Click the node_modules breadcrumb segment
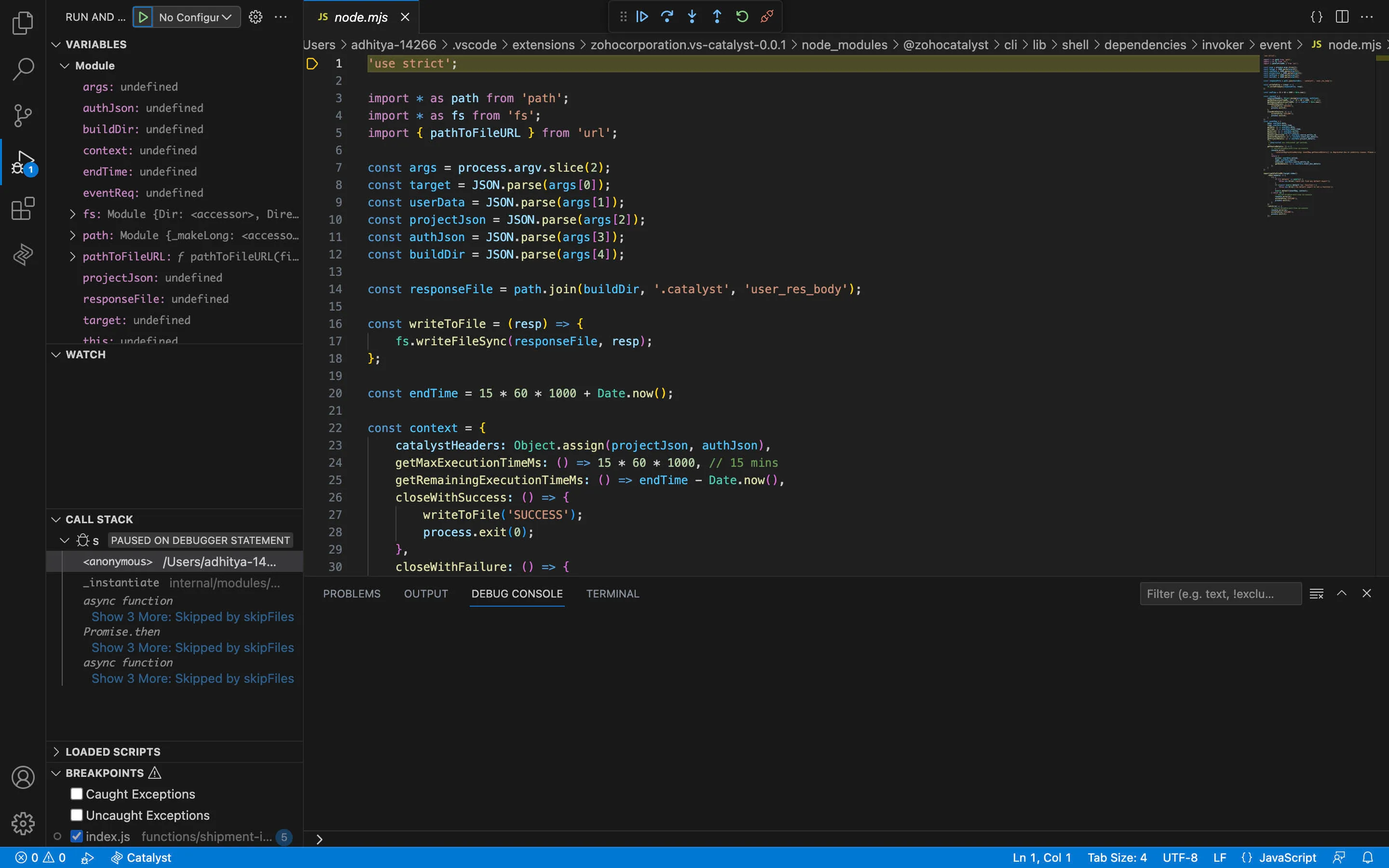Image resolution: width=1389 pixels, height=868 pixels. 844,45
